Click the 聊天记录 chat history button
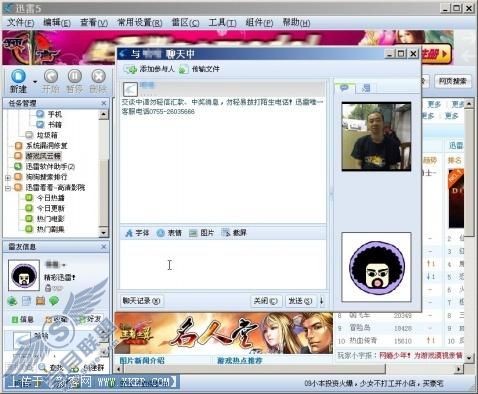Screen dimensions: 478x394 coord(141,301)
